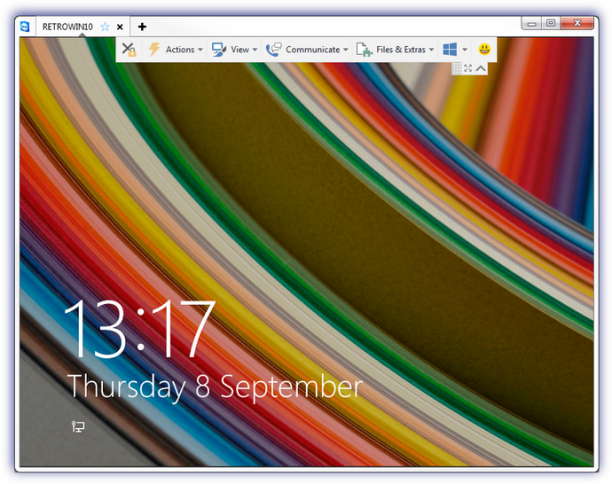The image size is (612, 484).
Task: Close the RETROWIN10 session tab
Action: pyautogui.click(x=120, y=27)
